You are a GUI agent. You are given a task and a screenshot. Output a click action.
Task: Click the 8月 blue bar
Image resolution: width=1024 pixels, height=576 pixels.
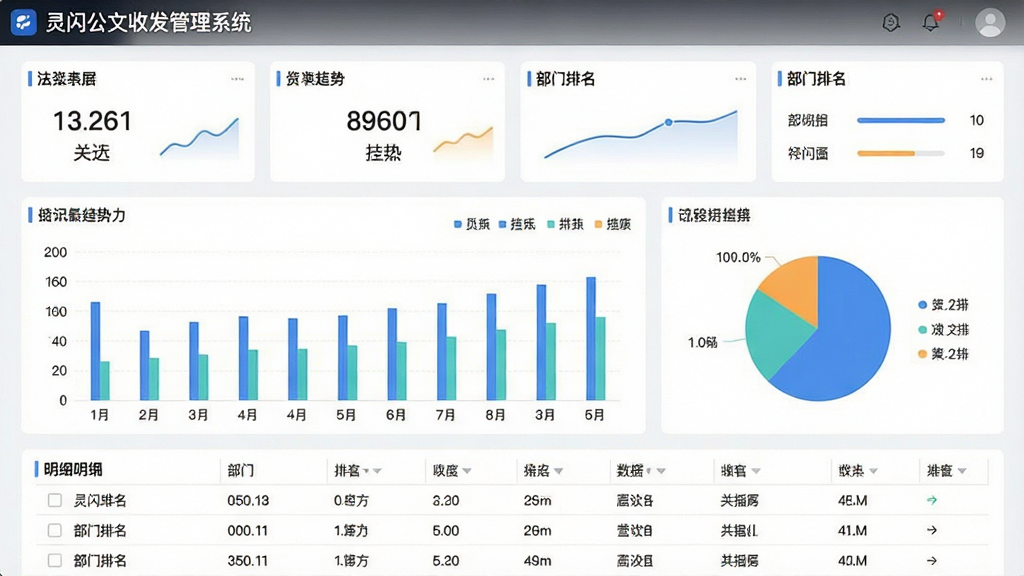[491, 347]
